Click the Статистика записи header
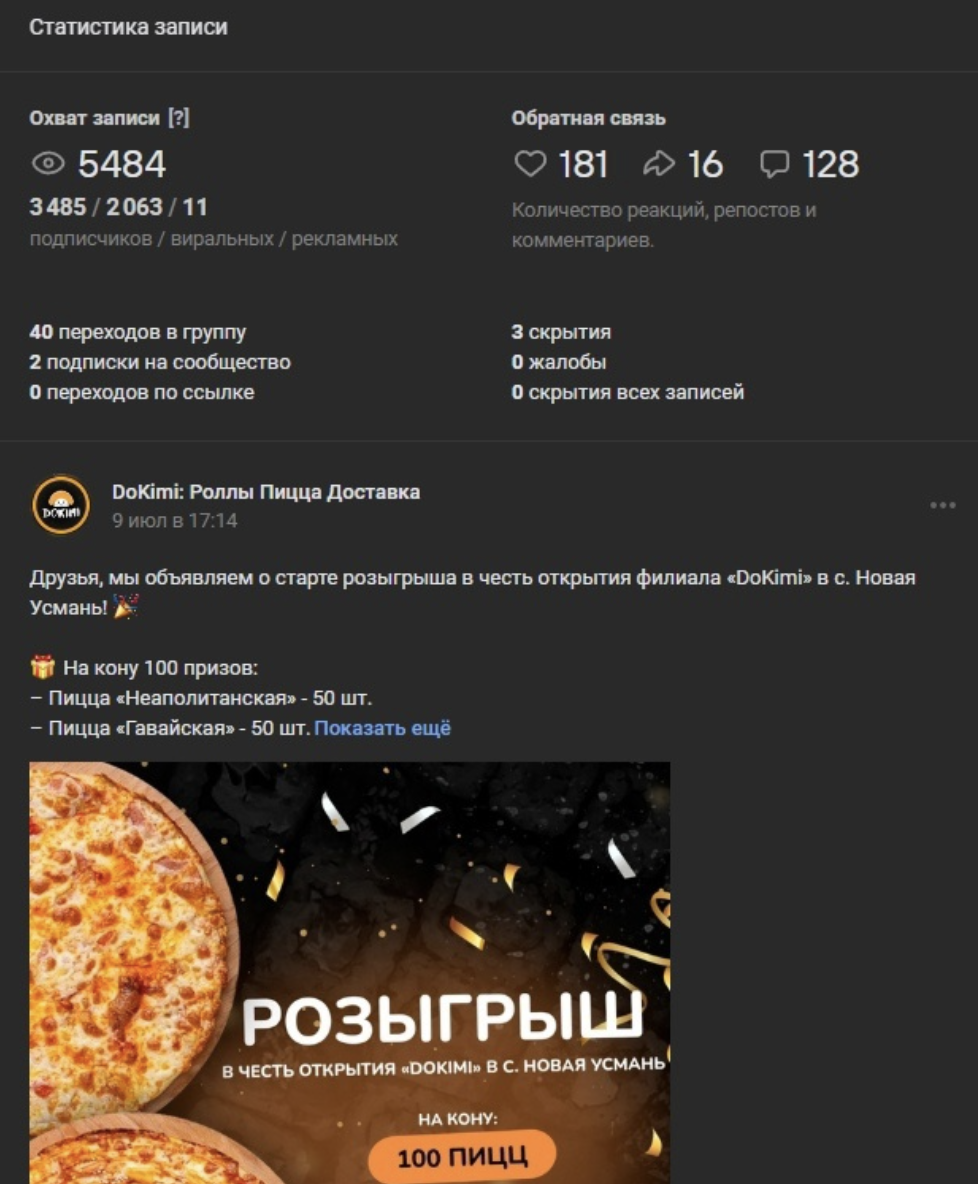Viewport: 978px width, 1184px height. [x=128, y=27]
